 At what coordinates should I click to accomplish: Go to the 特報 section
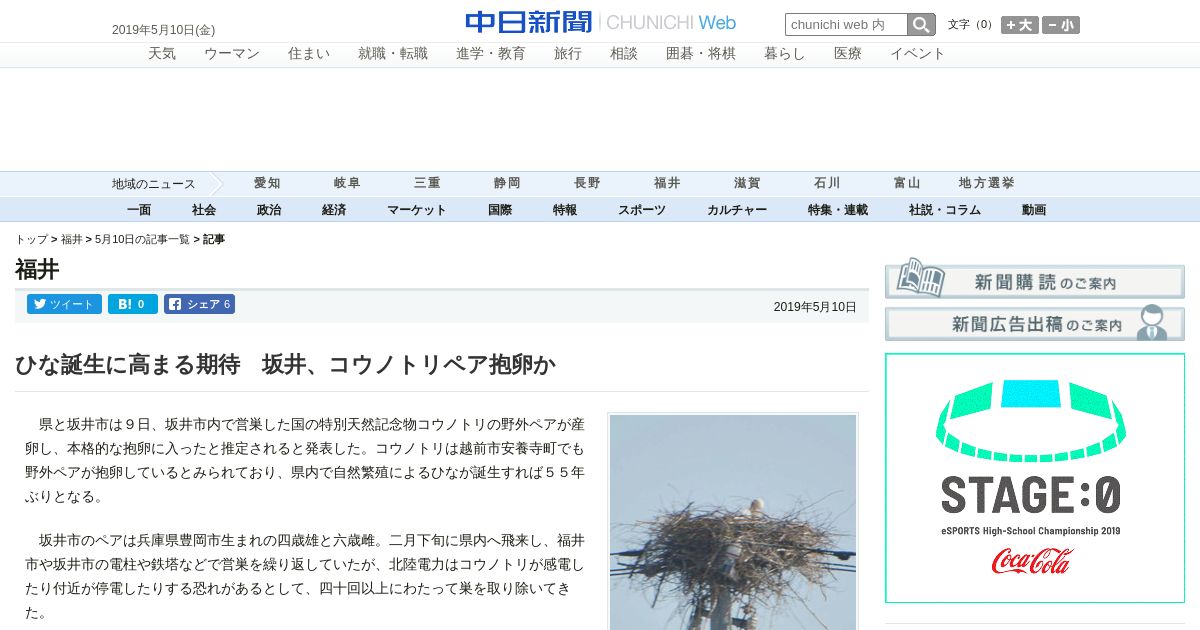565,210
